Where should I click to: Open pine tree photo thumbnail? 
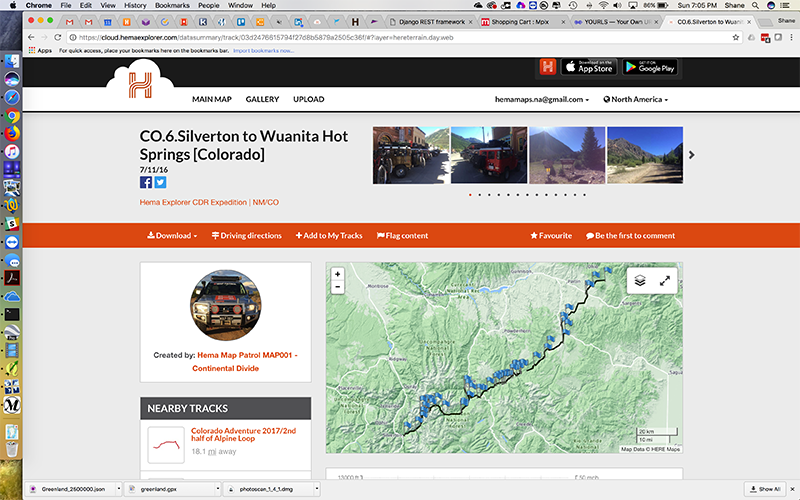tap(567, 155)
